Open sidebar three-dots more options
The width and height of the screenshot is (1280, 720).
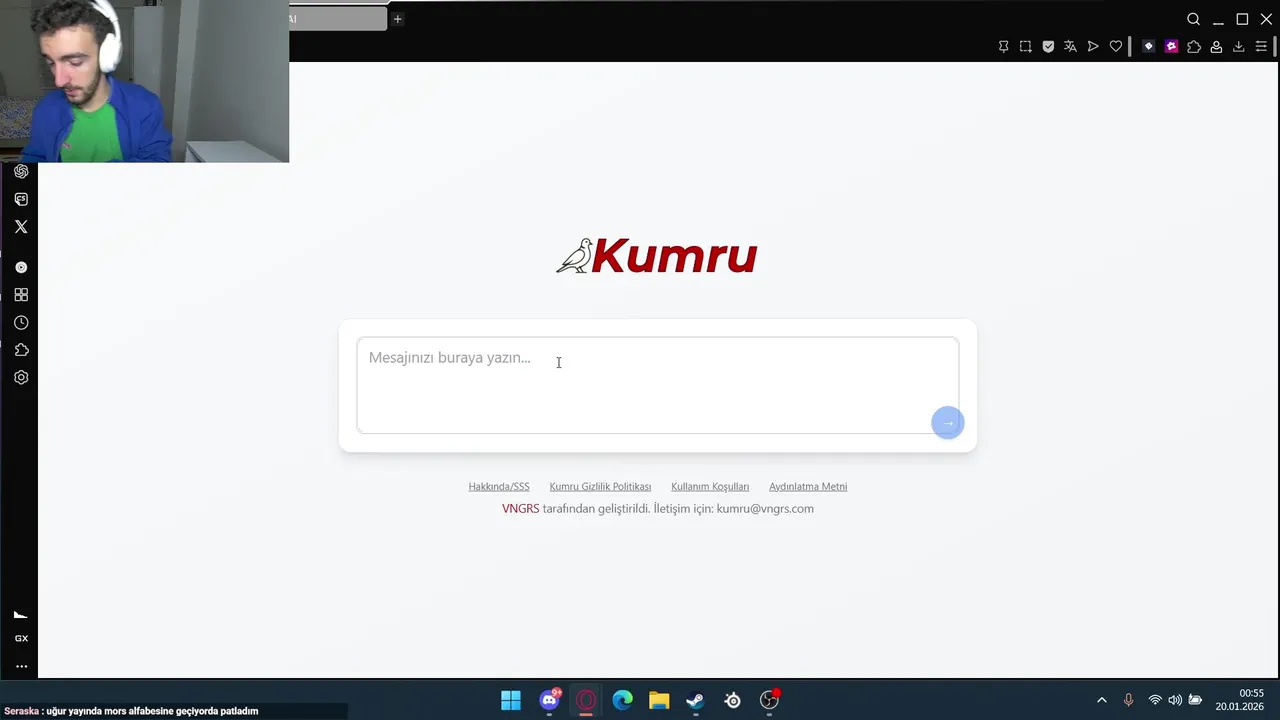(21, 666)
